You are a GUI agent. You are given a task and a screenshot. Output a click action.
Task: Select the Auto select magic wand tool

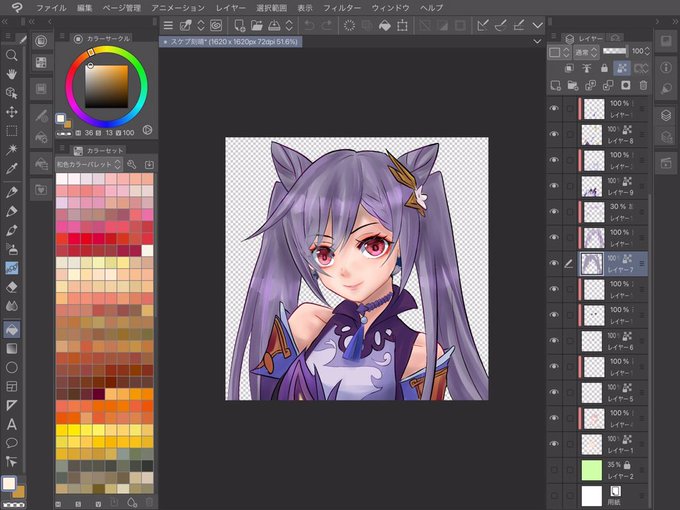(x=12, y=150)
